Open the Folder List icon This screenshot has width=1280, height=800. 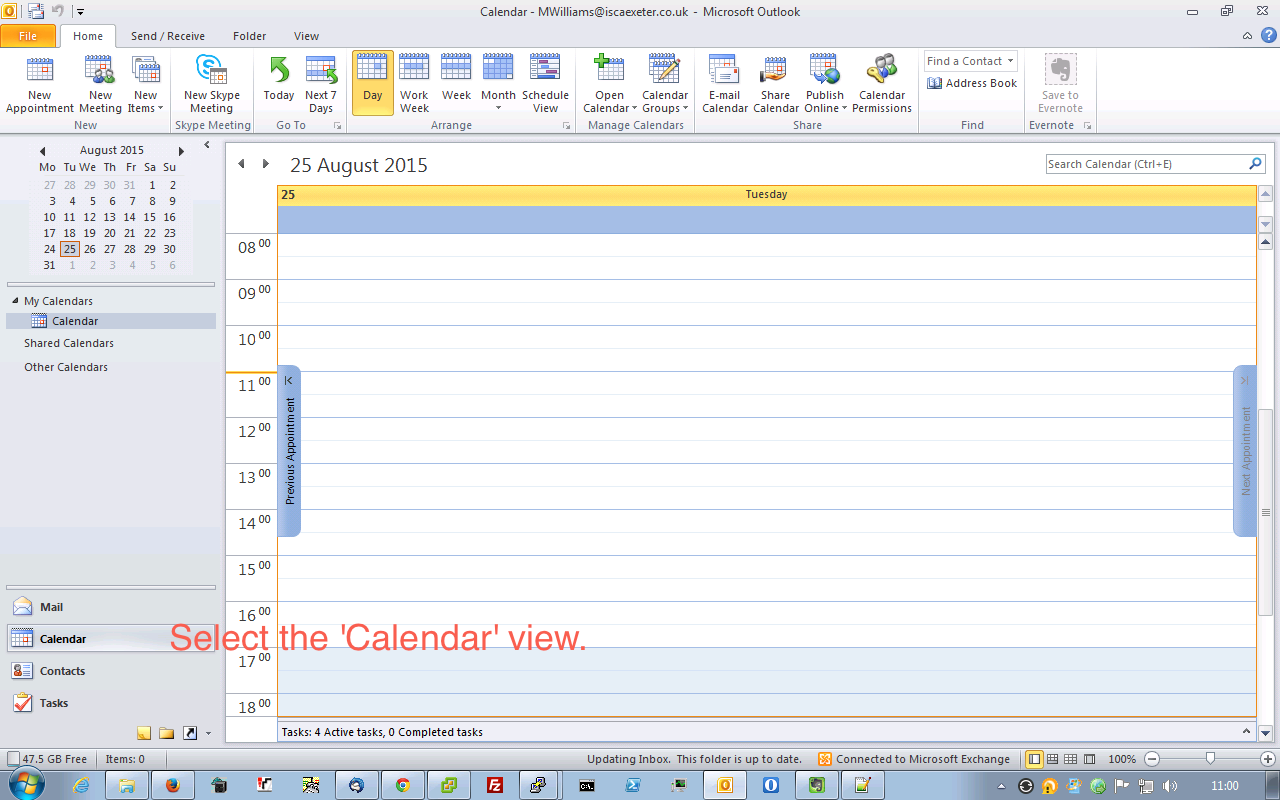167,733
